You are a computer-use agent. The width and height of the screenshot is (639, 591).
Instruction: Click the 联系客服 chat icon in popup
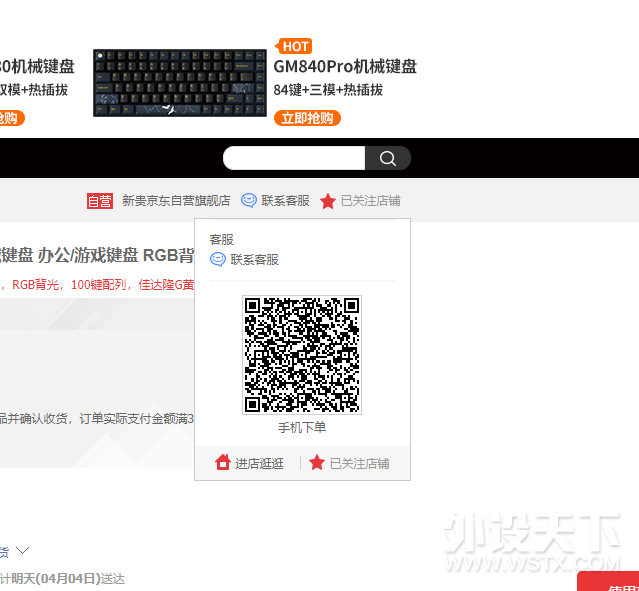(x=217, y=259)
